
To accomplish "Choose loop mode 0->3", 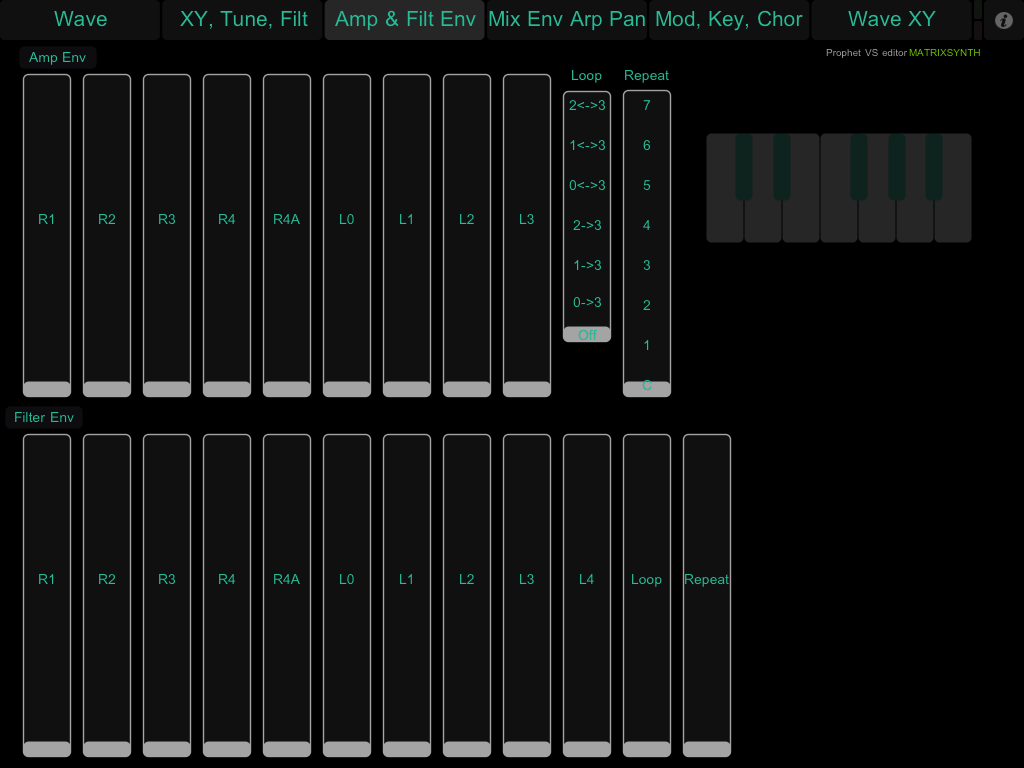I will pos(587,303).
